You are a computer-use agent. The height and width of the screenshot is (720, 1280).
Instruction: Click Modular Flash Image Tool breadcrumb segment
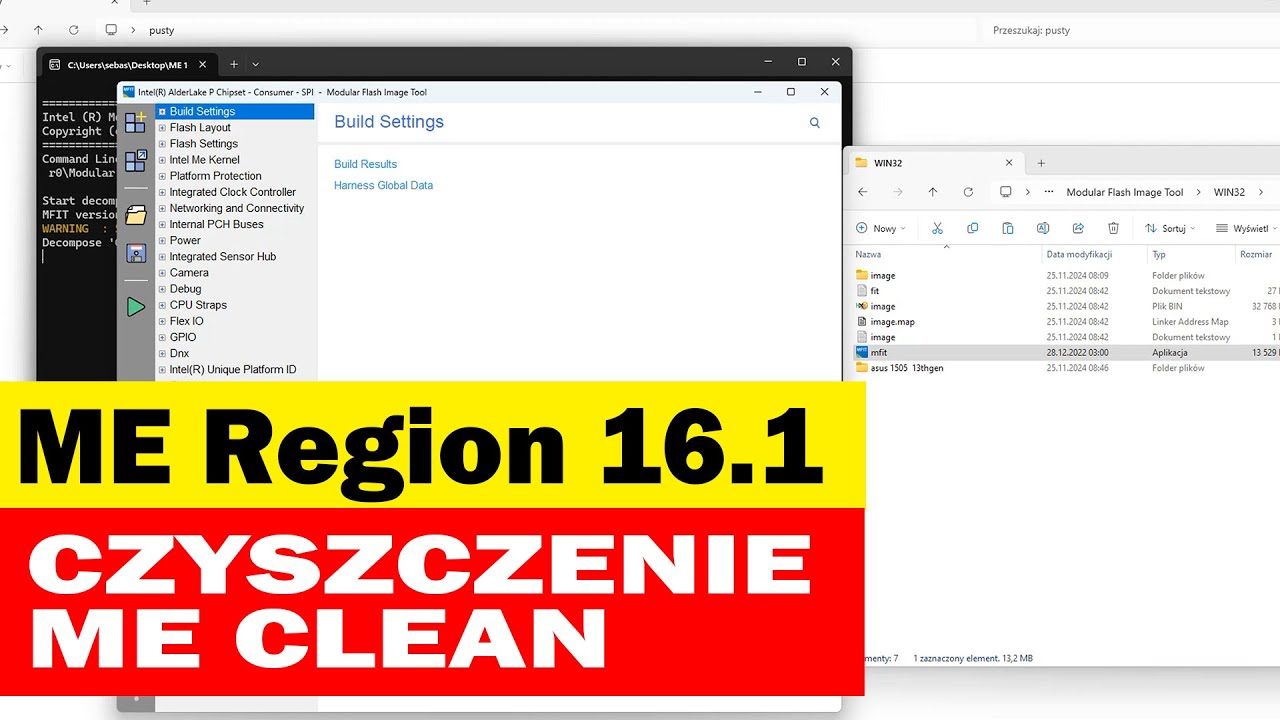tap(1125, 192)
